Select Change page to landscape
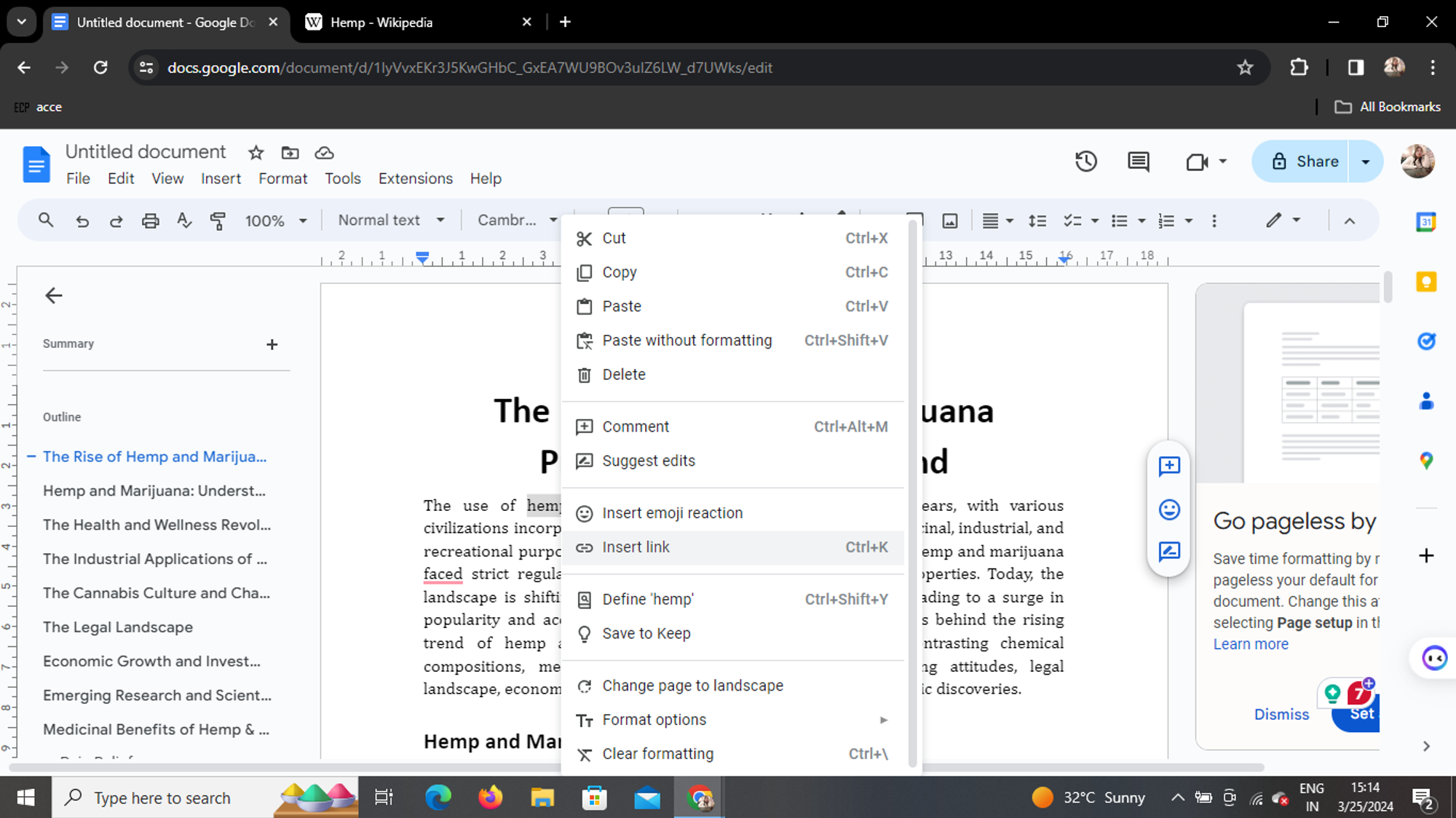 click(x=733, y=686)
